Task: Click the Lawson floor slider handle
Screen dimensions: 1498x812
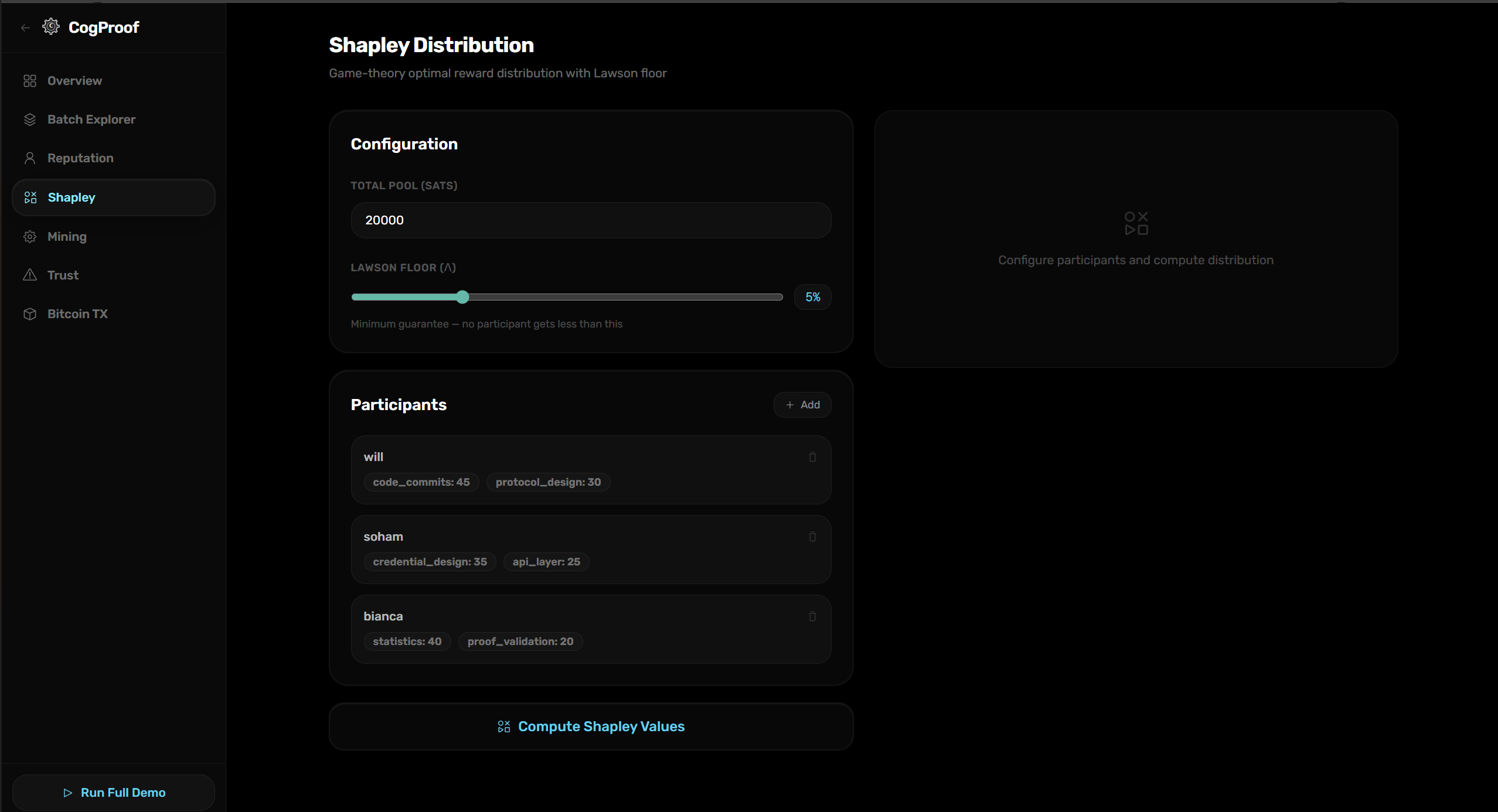Action: click(x=462, y=297)
